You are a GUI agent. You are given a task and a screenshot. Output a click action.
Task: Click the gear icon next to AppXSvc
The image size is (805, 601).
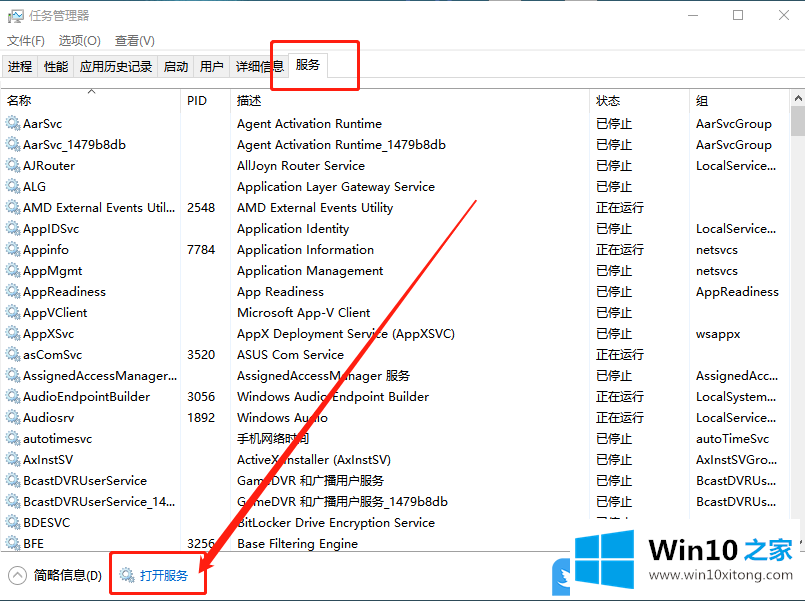(x=13, y=334)
